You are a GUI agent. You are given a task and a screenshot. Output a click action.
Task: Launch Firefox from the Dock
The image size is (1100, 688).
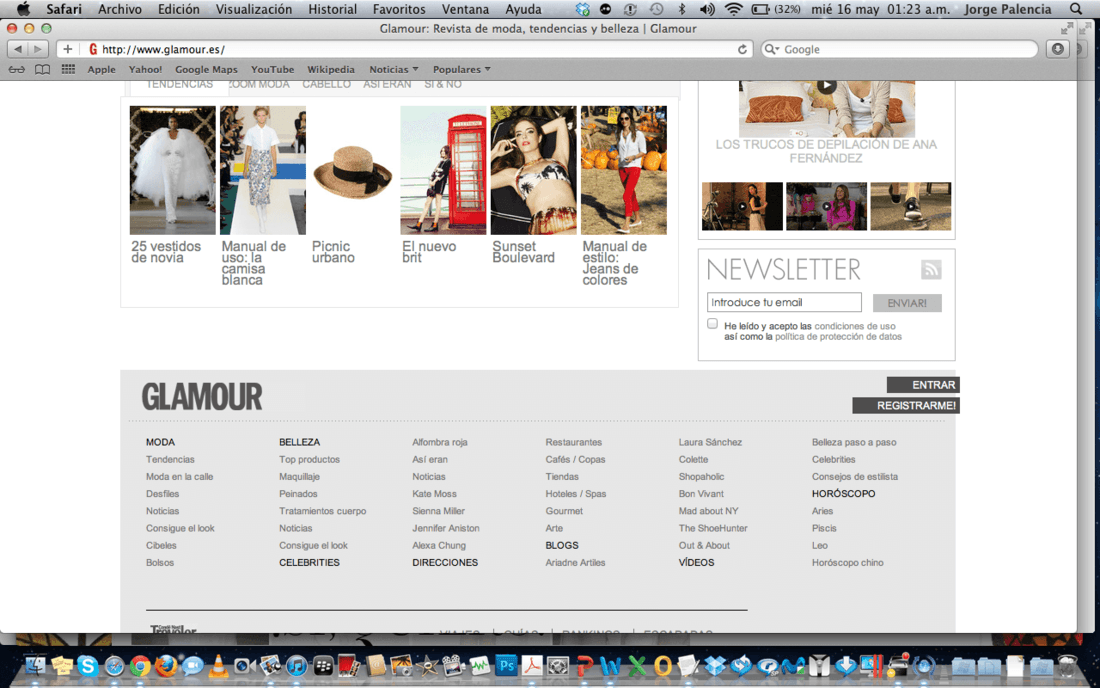[166, 666]
